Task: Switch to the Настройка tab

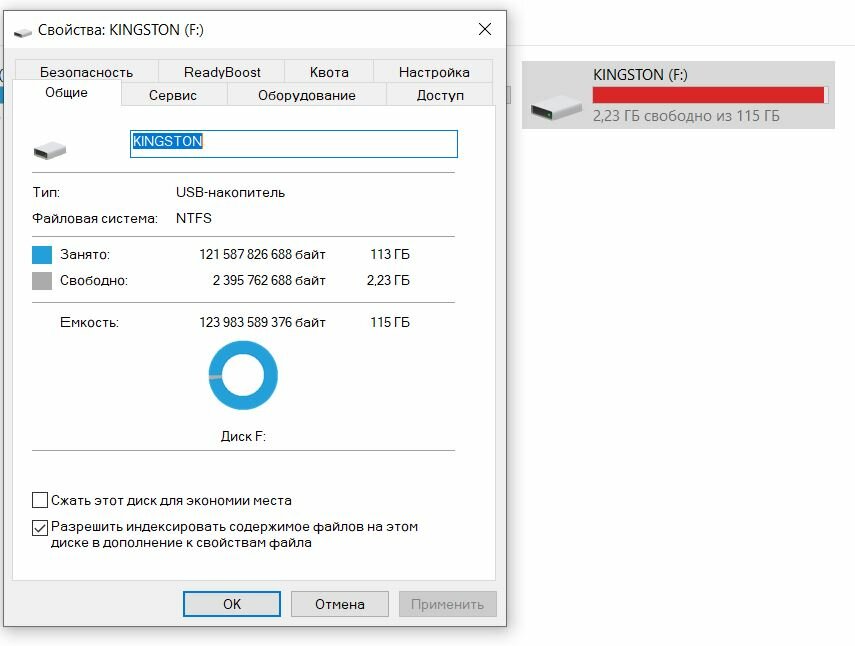Action: tap(434, 72)
